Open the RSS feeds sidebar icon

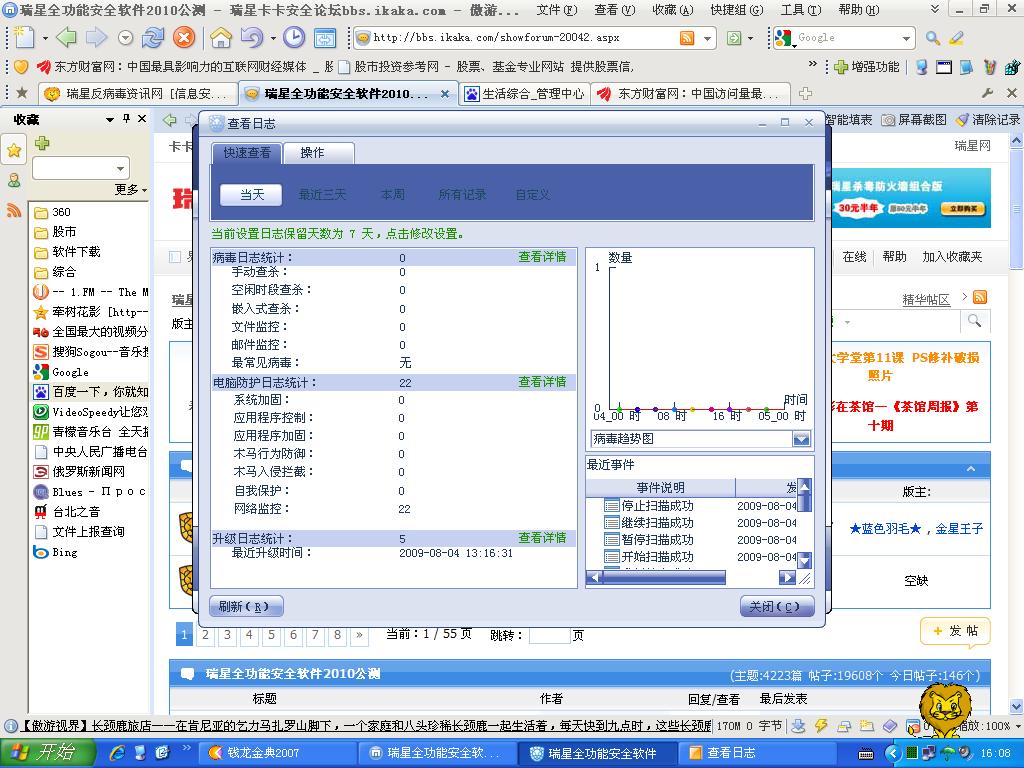pyautogui.click(x=14, y=210)
